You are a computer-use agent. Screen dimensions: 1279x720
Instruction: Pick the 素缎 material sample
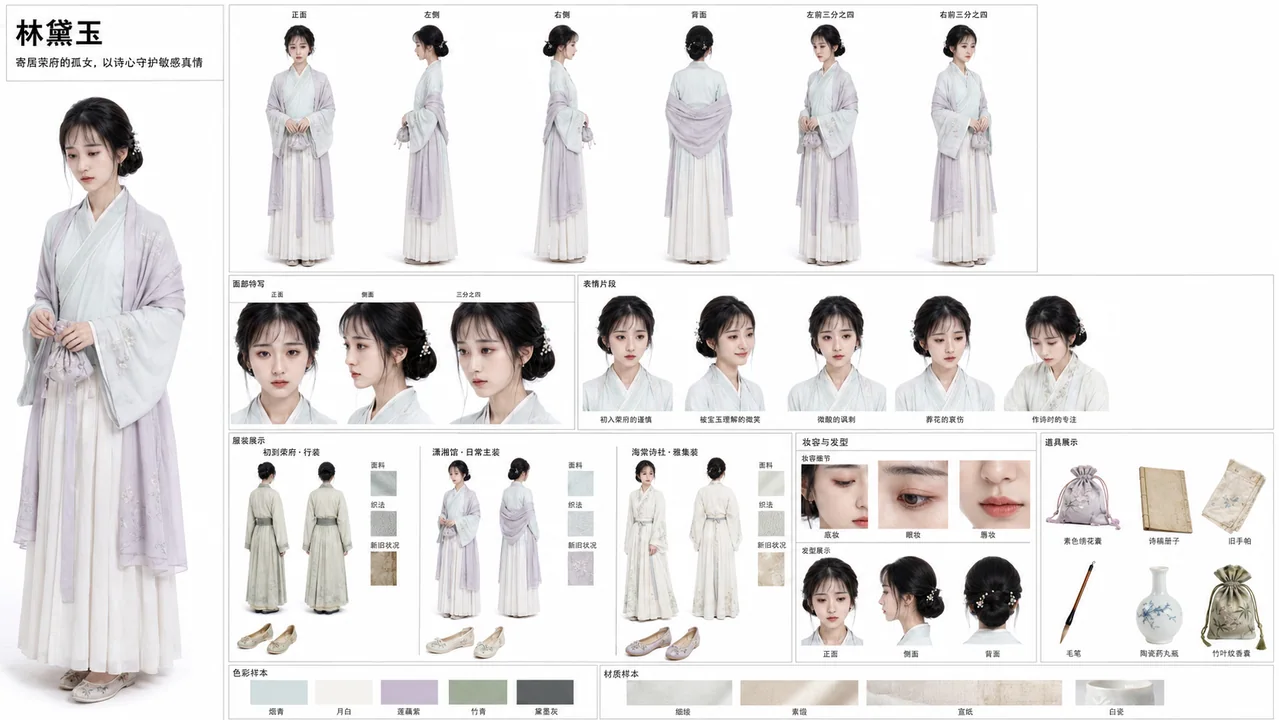[x=799, y=692]
